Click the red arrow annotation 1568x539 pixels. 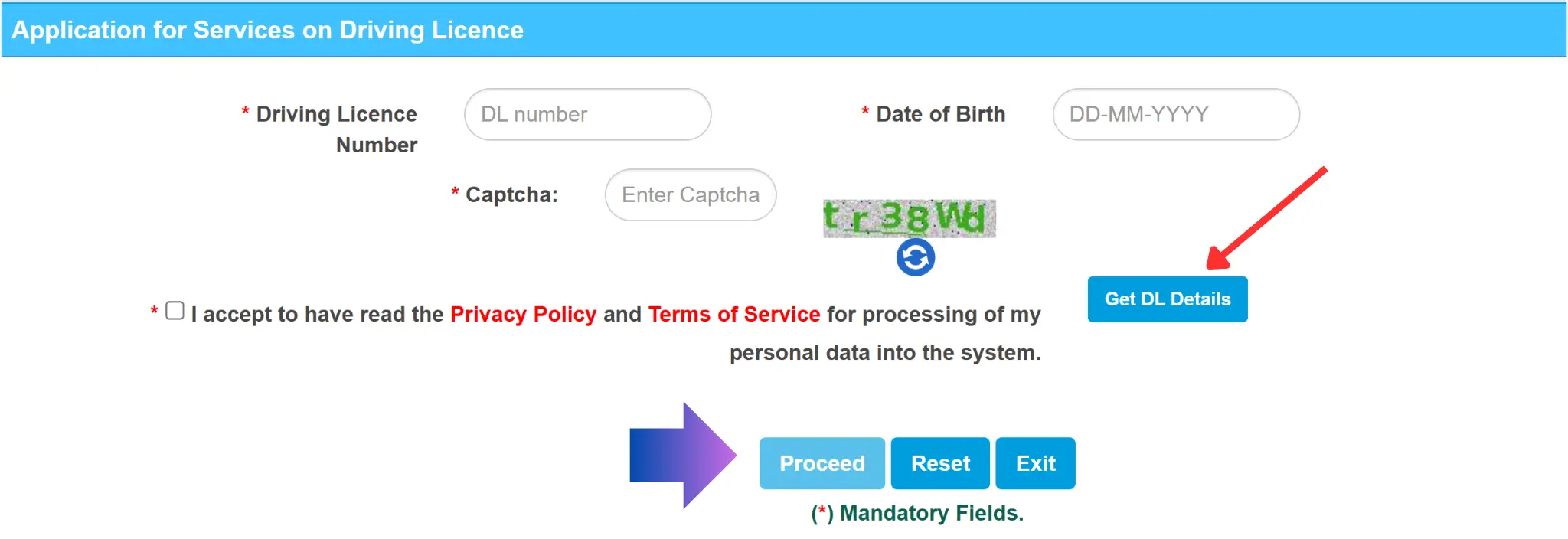1267,218
